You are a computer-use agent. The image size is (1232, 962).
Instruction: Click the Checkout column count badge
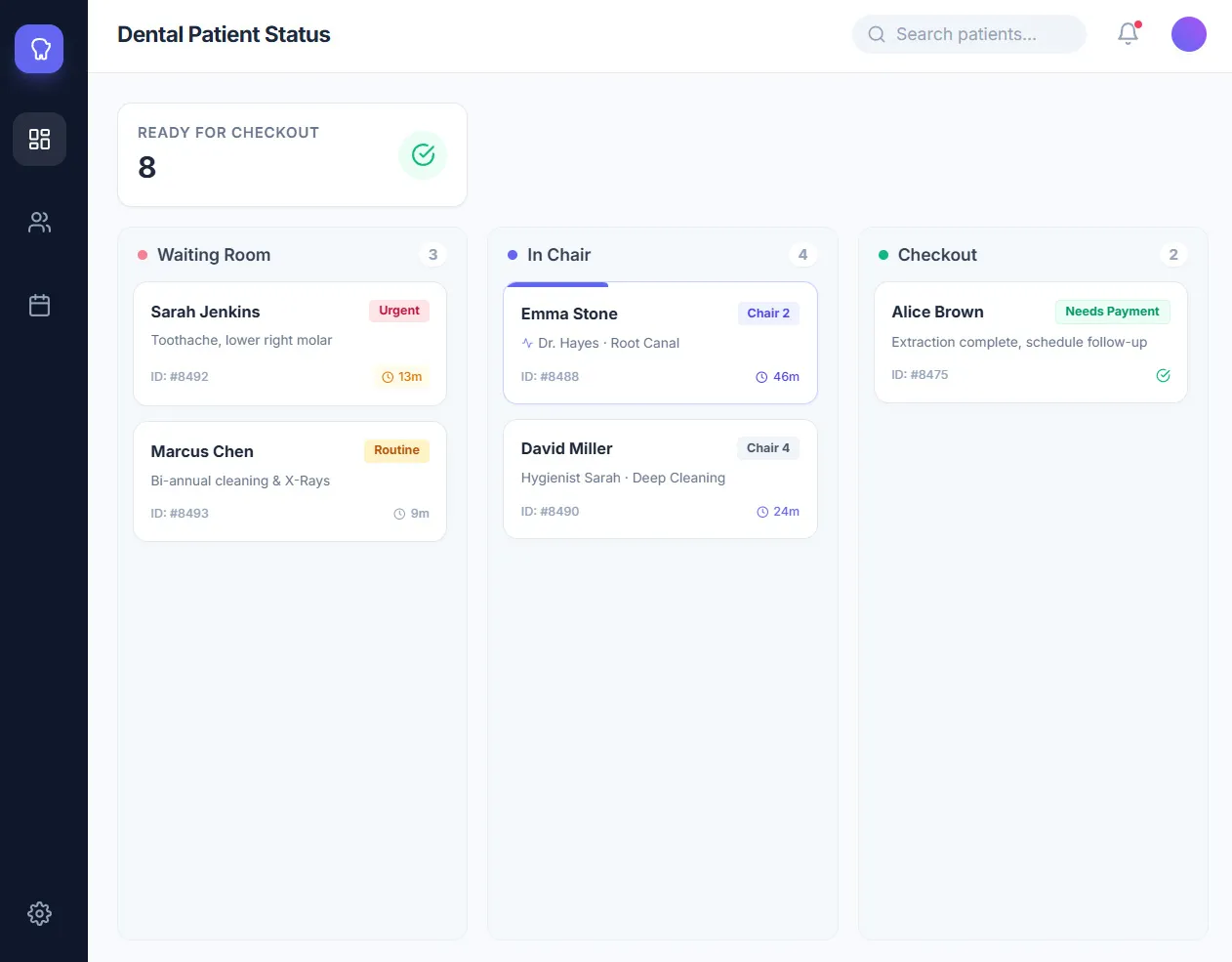tap(1173, 255)
